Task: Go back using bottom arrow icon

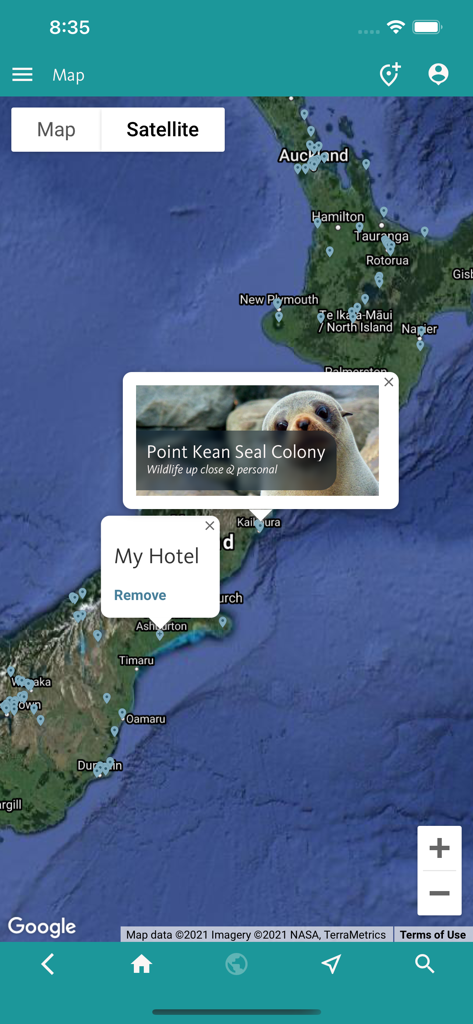Action: click(47, 964)
